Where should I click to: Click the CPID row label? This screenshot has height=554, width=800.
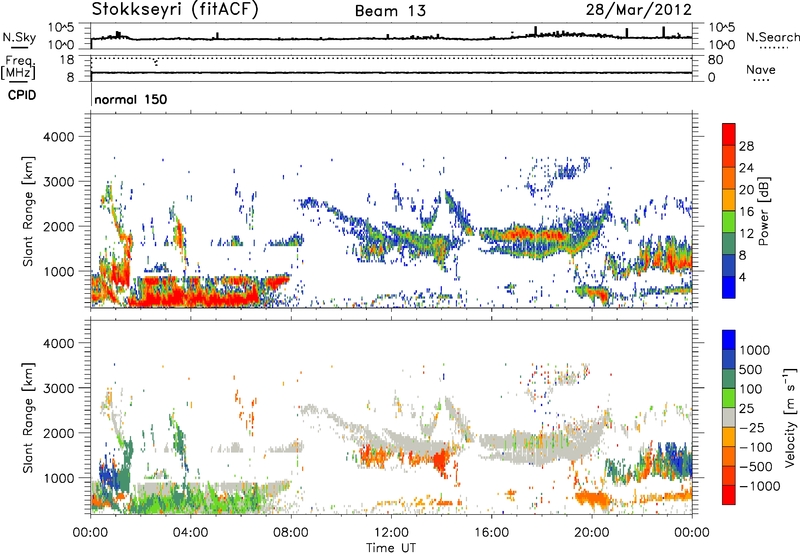[x=22, y=95]
